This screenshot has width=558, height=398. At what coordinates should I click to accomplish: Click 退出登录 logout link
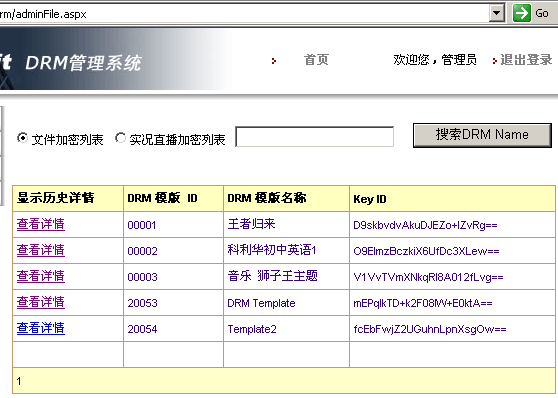[x=526, y=60]
